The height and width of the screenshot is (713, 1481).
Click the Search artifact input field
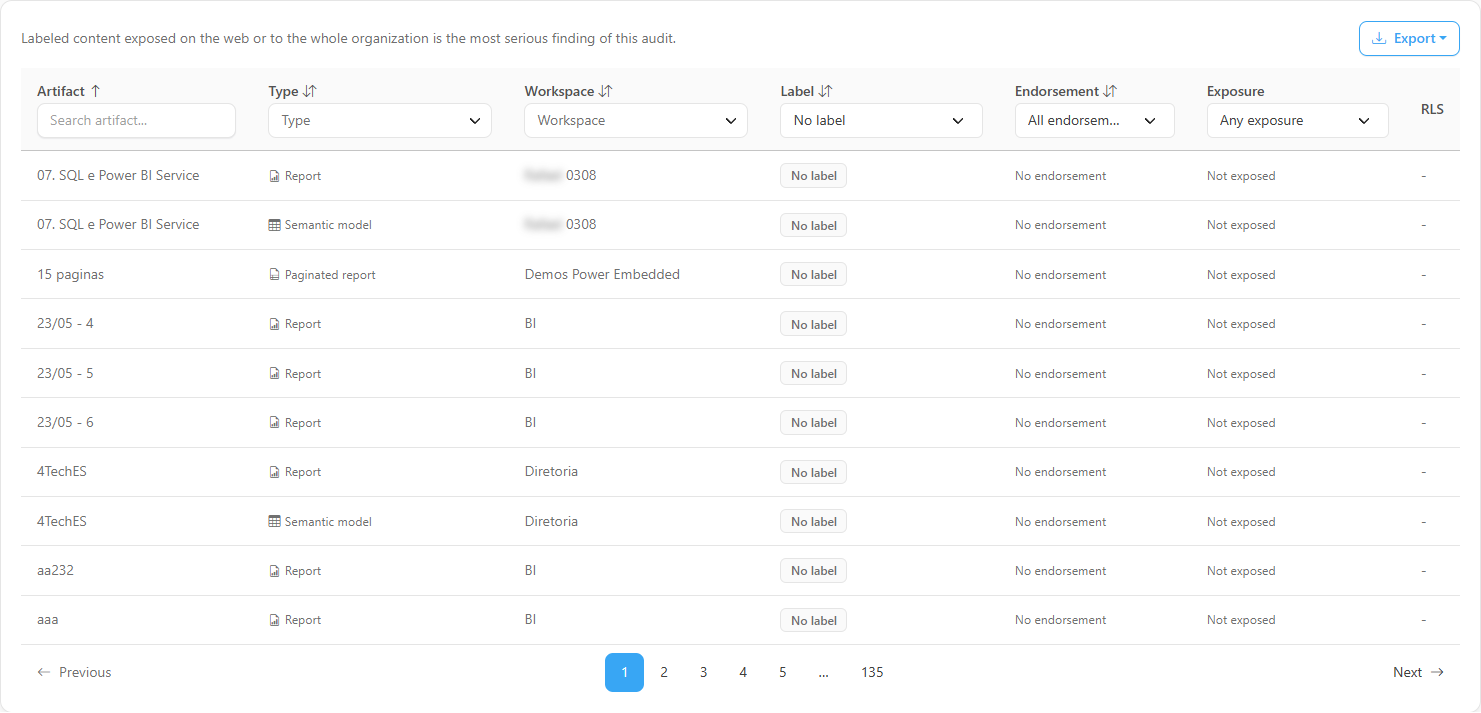[136, 121]
